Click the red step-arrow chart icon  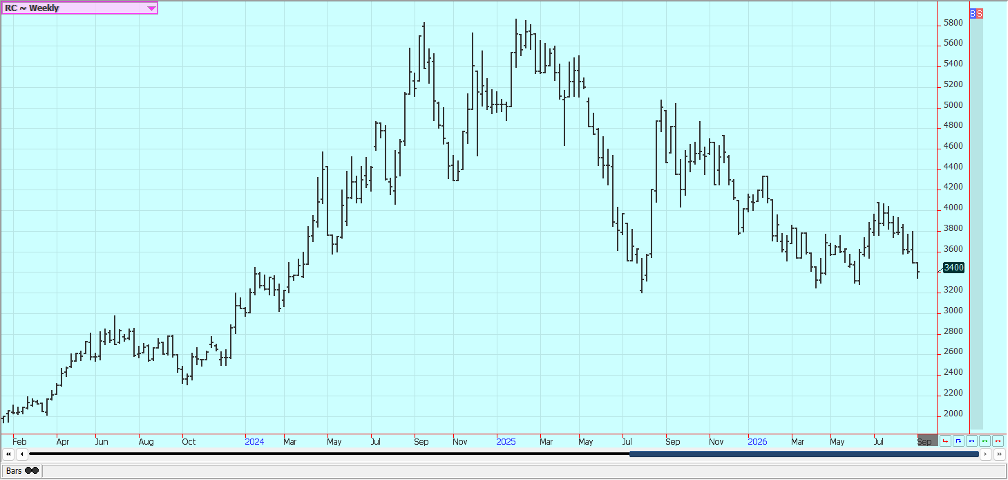click(945, 441)
